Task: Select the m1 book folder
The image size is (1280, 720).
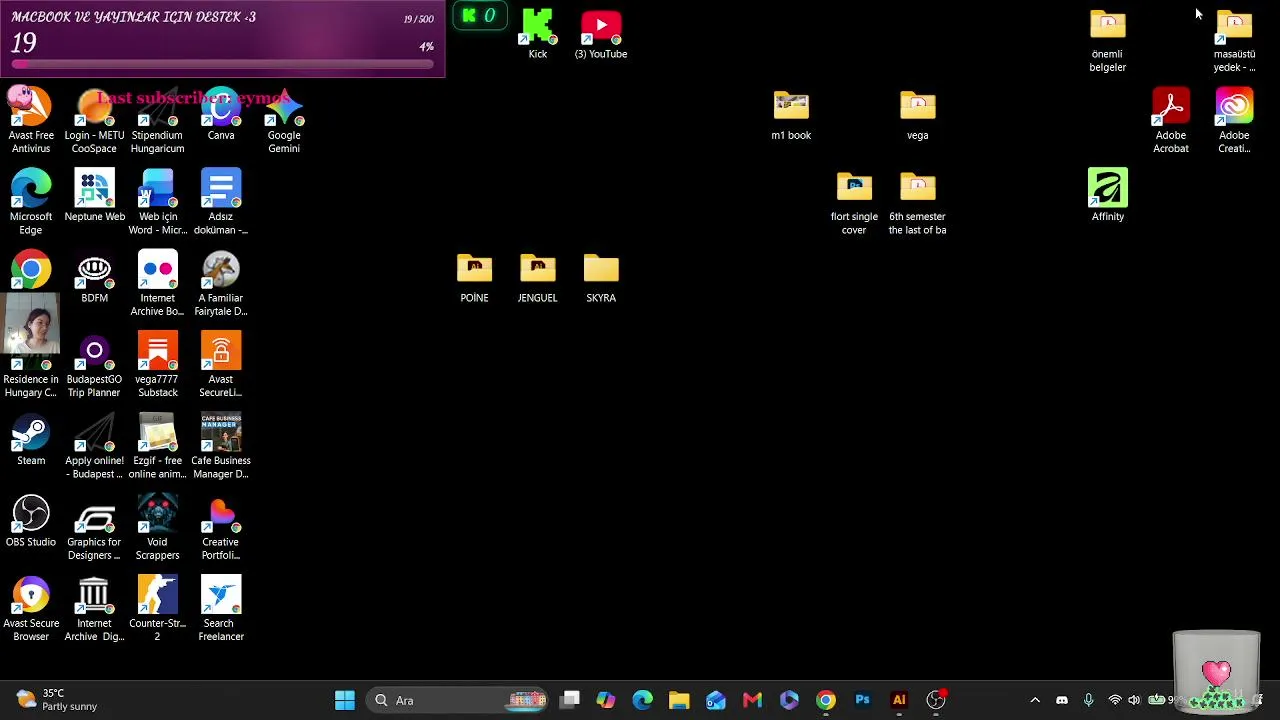Action: pos(791,116)
